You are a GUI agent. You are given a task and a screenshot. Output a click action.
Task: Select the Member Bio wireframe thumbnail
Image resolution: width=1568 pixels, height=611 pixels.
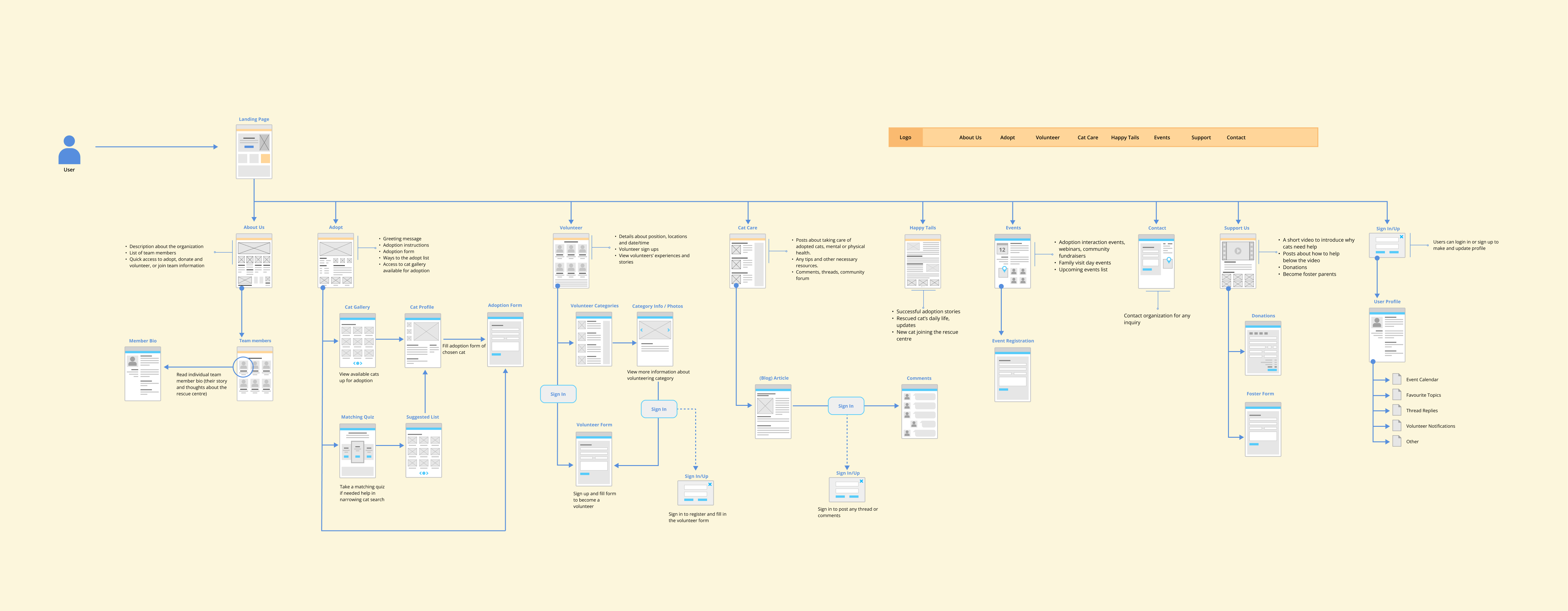click(142, 374)
